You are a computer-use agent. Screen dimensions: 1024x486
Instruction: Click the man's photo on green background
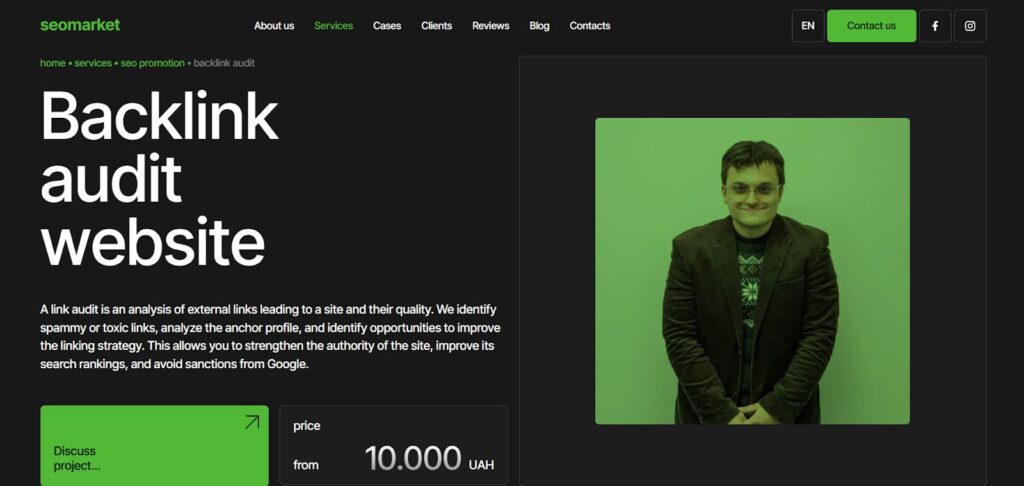pos(752,271)
